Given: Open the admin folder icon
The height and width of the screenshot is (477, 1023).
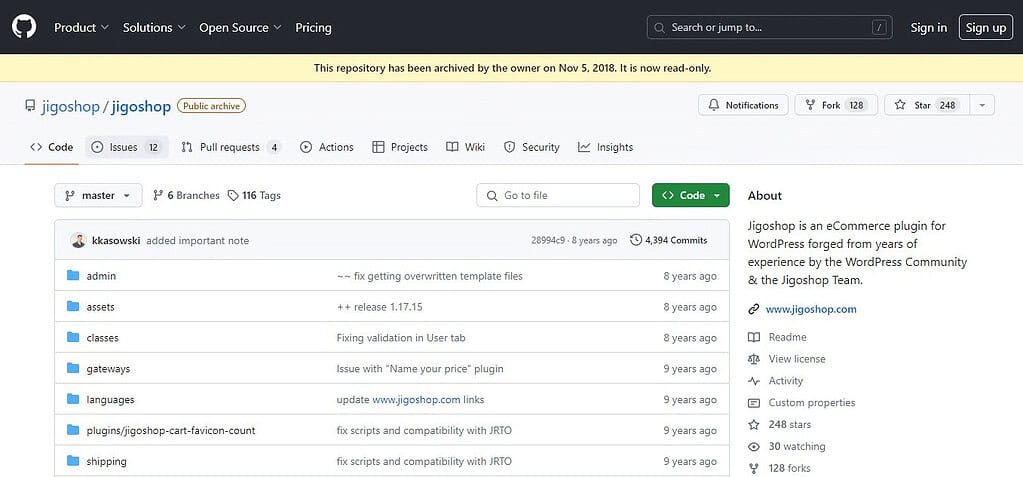Looking at the screenshot, I should (x=73, y=275).
